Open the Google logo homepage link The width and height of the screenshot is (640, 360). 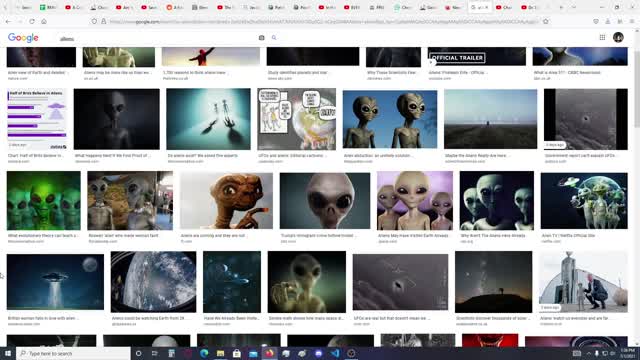click(x=23, y=38)
